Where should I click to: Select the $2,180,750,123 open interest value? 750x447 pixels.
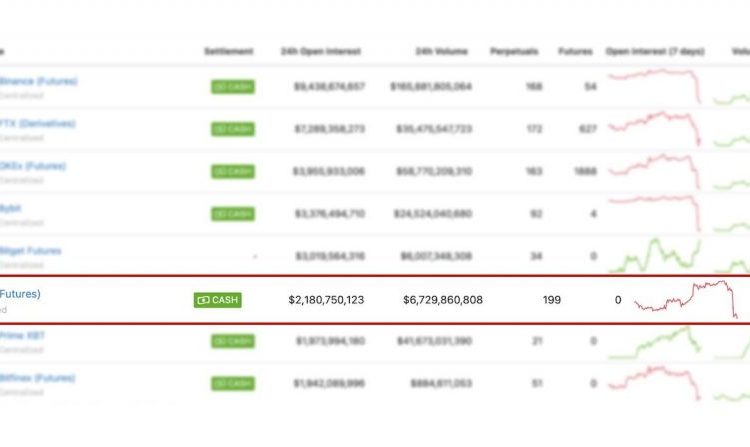coord(326,300)
